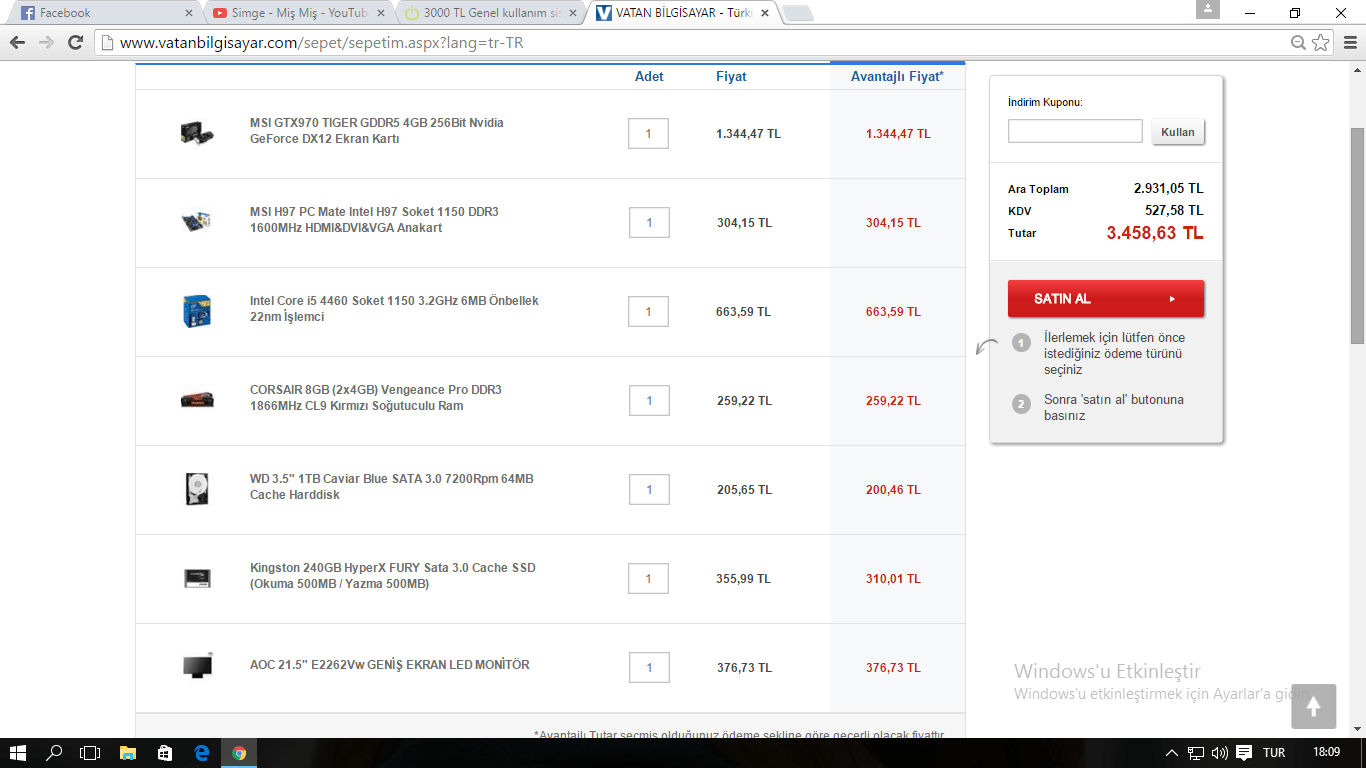
Task: Close the YouTube tab
Action: (x=382, y=13)
